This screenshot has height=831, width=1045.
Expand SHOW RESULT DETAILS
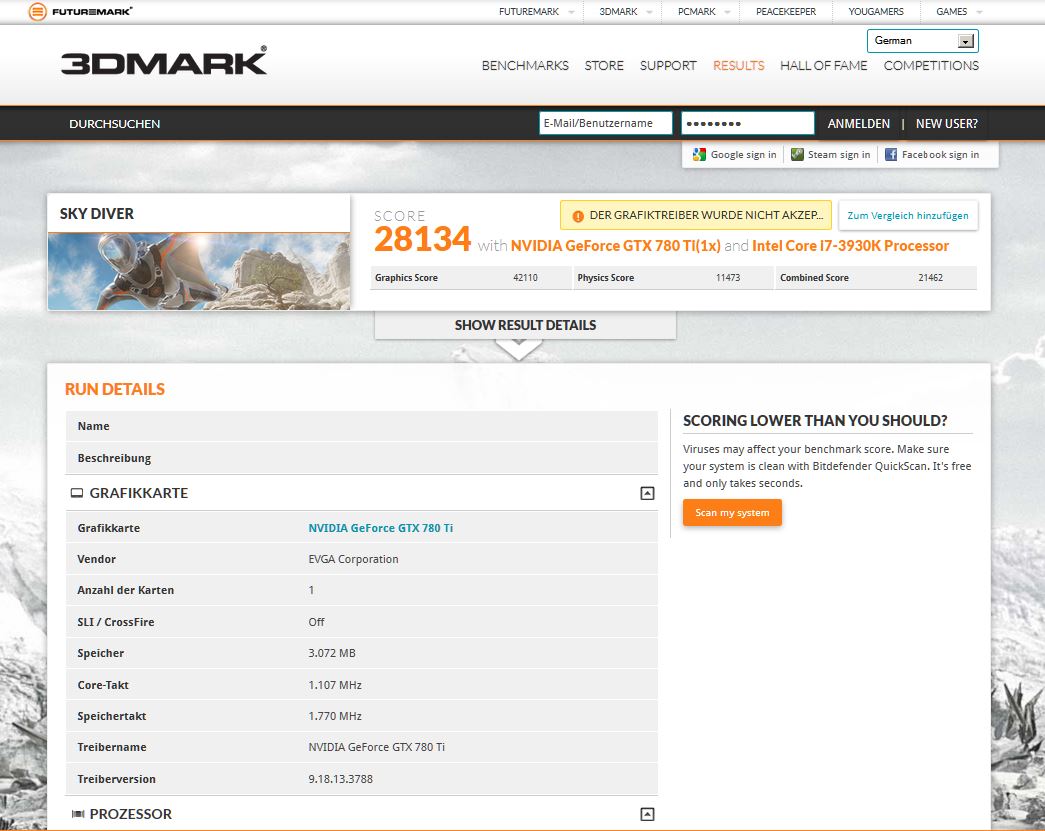pos(525,325)
